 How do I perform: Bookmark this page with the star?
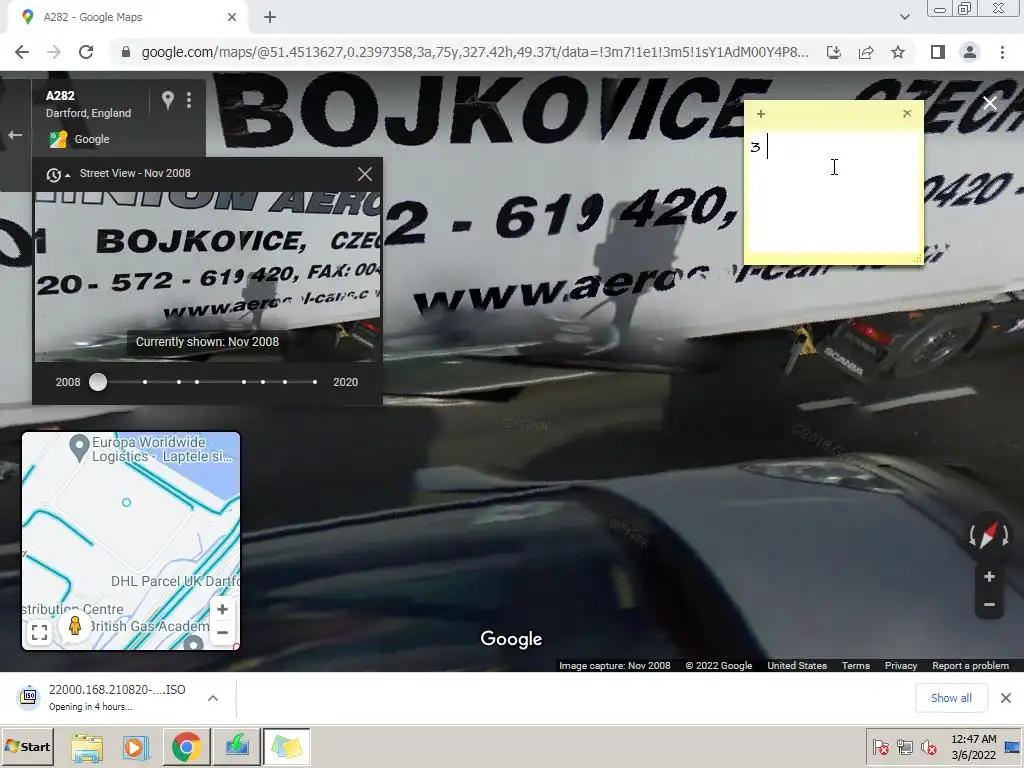898,52
